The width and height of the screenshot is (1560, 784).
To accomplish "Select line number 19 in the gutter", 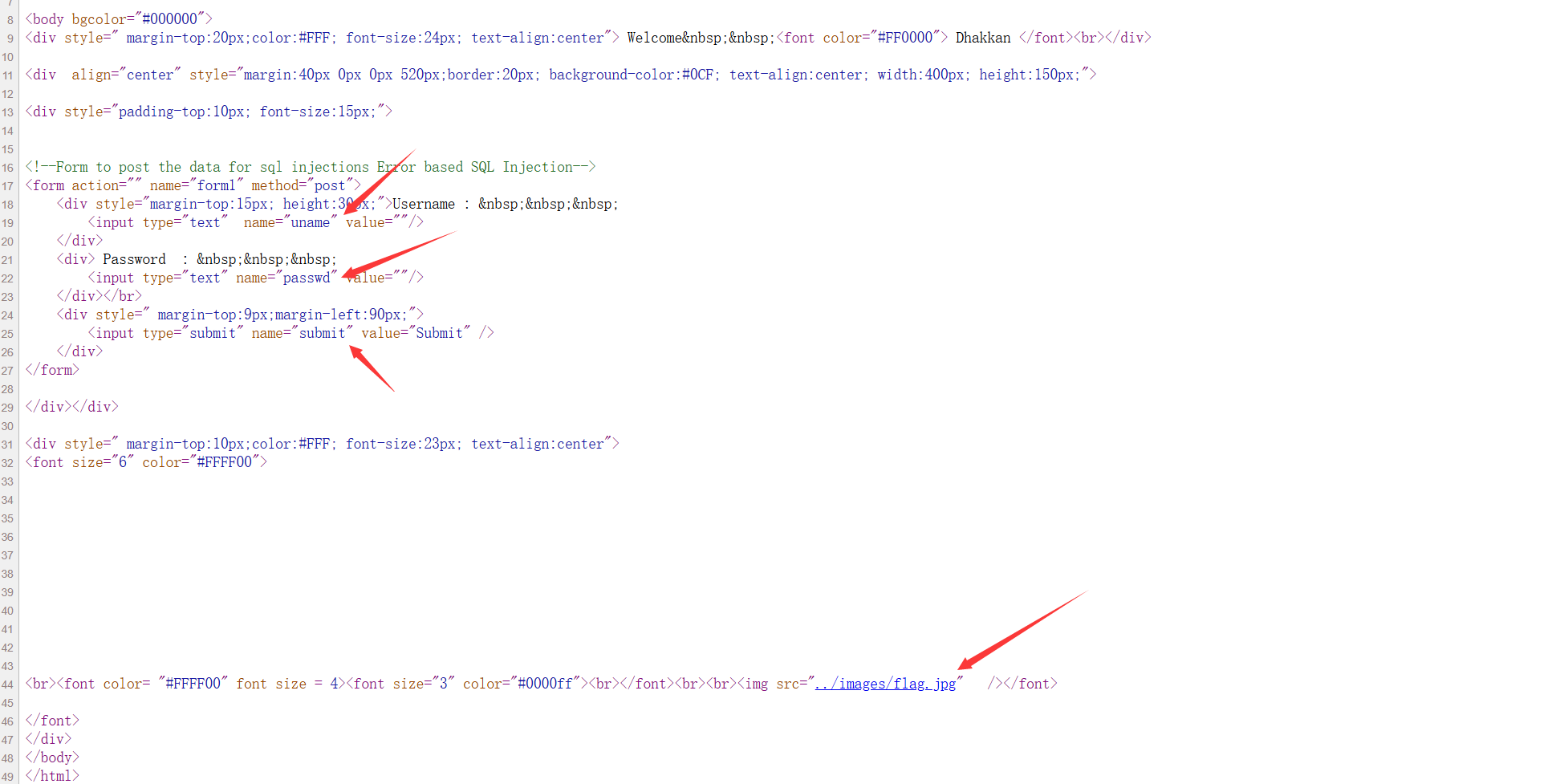I will click(8, 222).
